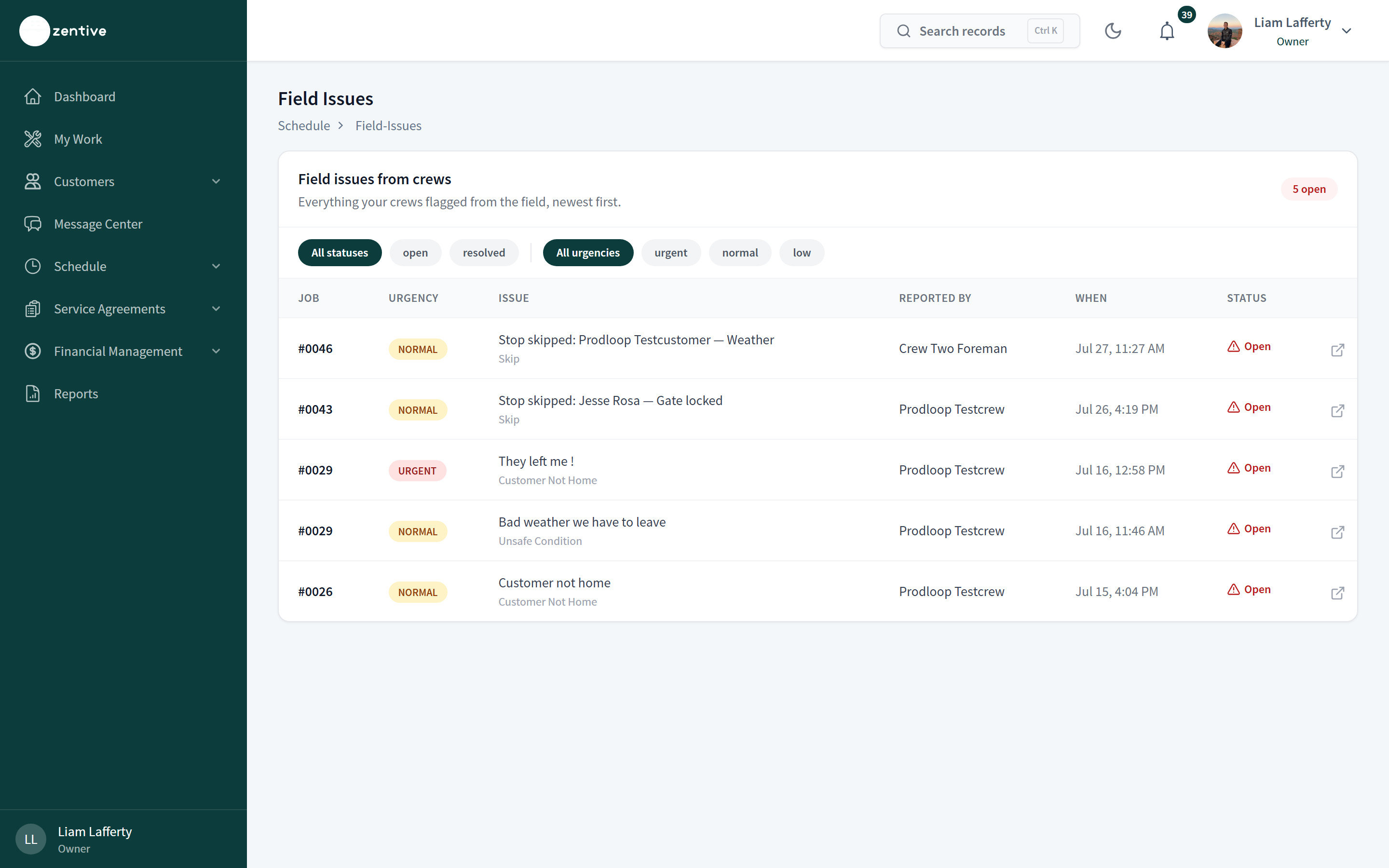Open the Gate locked issue external link
1389x868 pixels.
point(1337,410)
